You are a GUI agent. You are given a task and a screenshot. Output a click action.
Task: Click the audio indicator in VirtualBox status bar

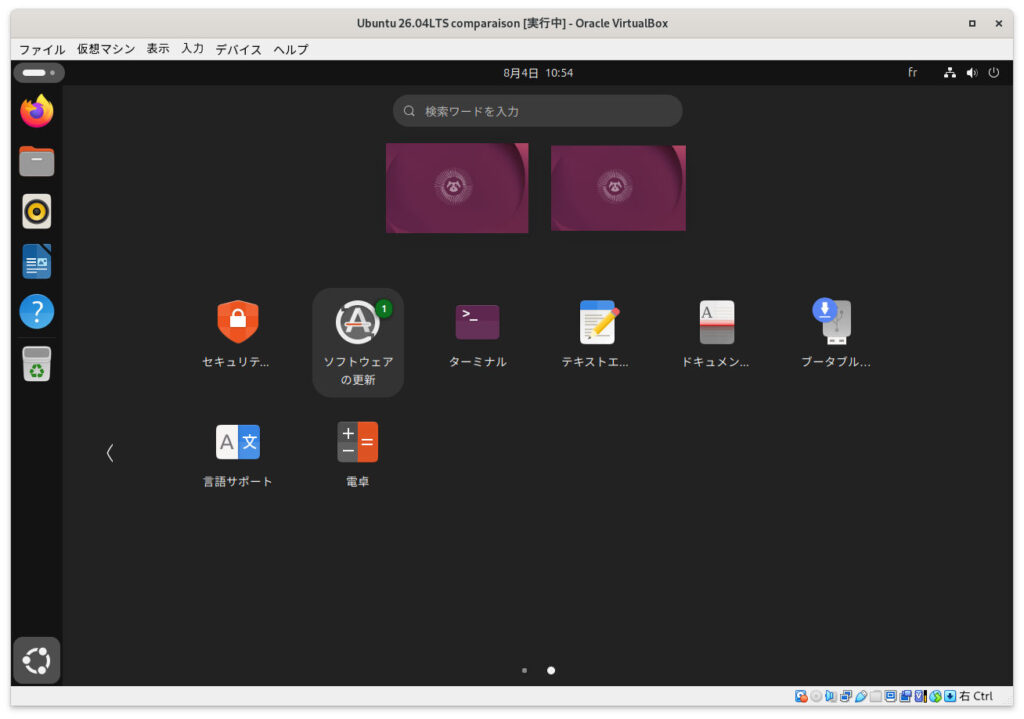click(x=831, y=696)
